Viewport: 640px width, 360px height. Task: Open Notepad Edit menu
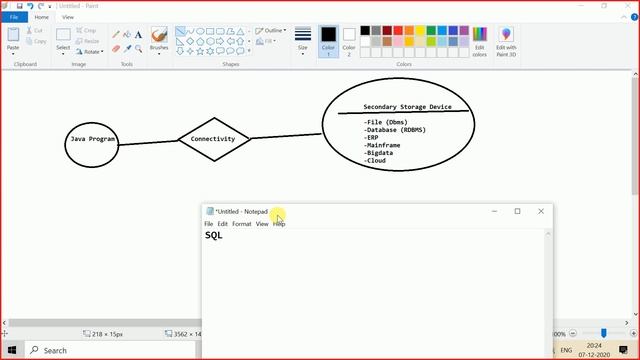tap(222, 224)
